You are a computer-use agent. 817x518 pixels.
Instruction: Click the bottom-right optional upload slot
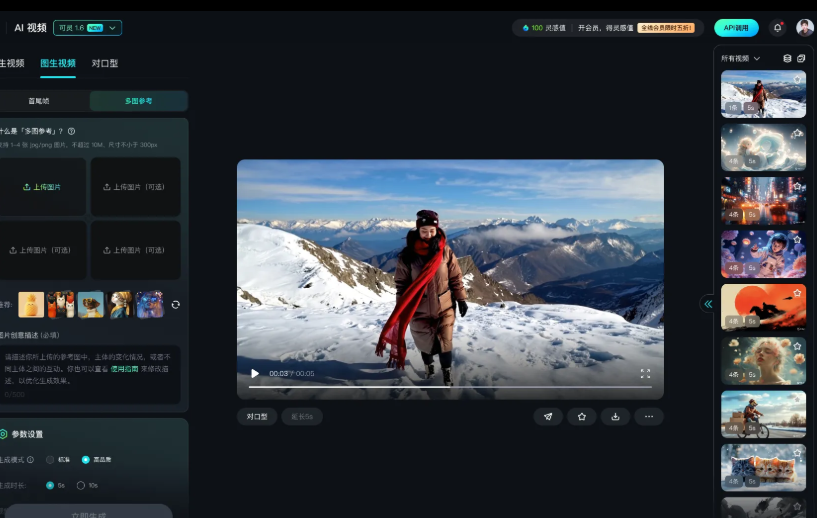pyautogui.click(x=135, y=250)
